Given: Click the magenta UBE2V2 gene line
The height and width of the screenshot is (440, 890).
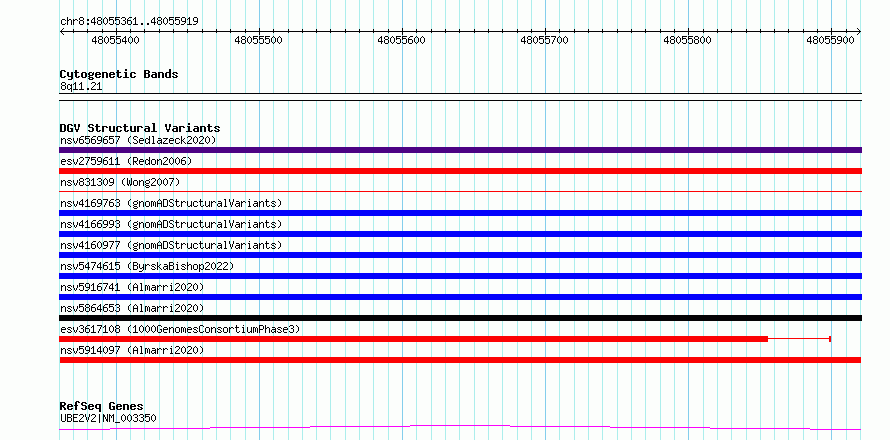Looking at the screenshot, I should click(x=460, y=427).
